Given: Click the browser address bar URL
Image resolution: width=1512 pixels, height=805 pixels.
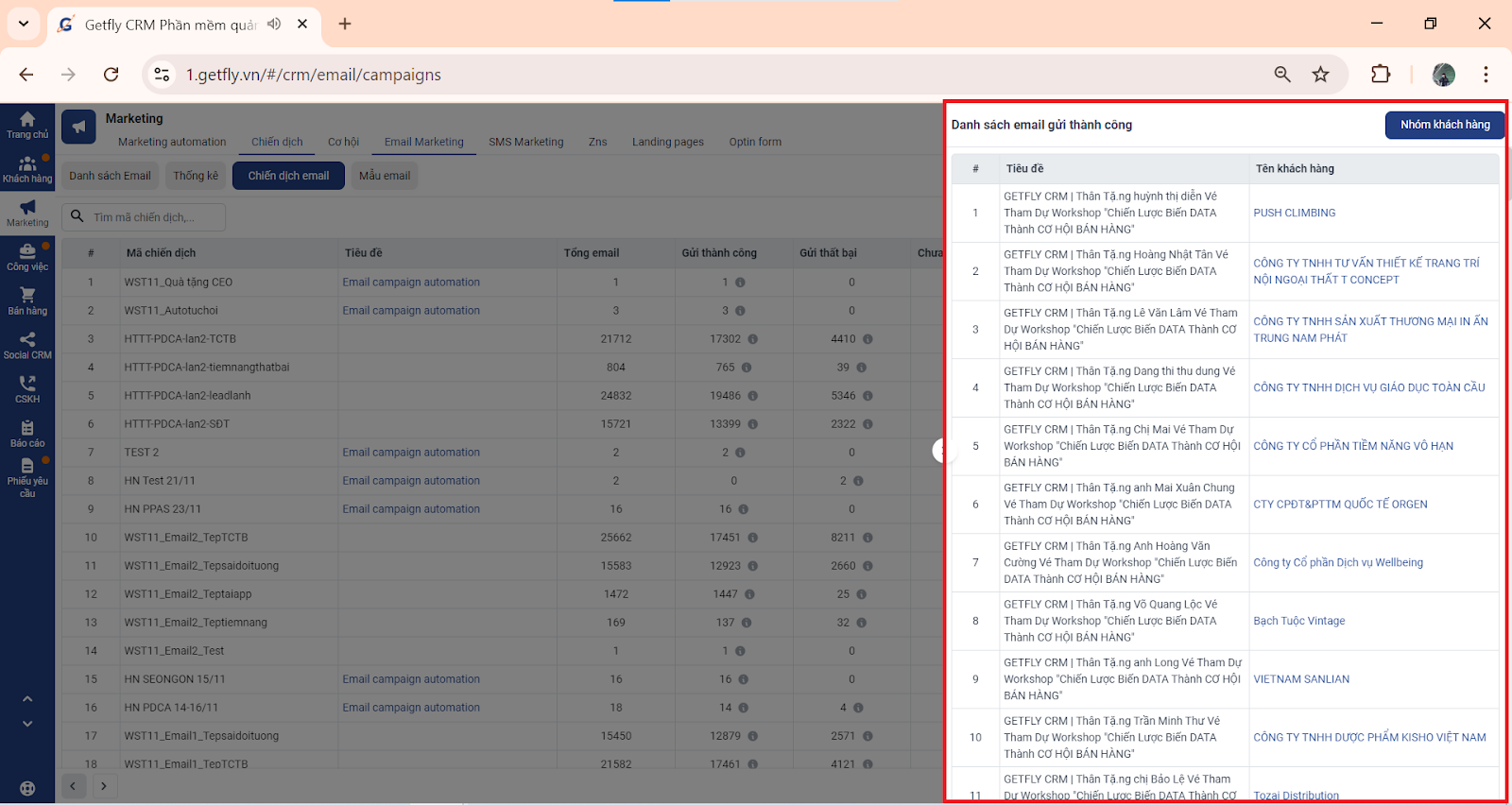Looking at the screenshot, I should pyautogui.click(x=313, y=75).
